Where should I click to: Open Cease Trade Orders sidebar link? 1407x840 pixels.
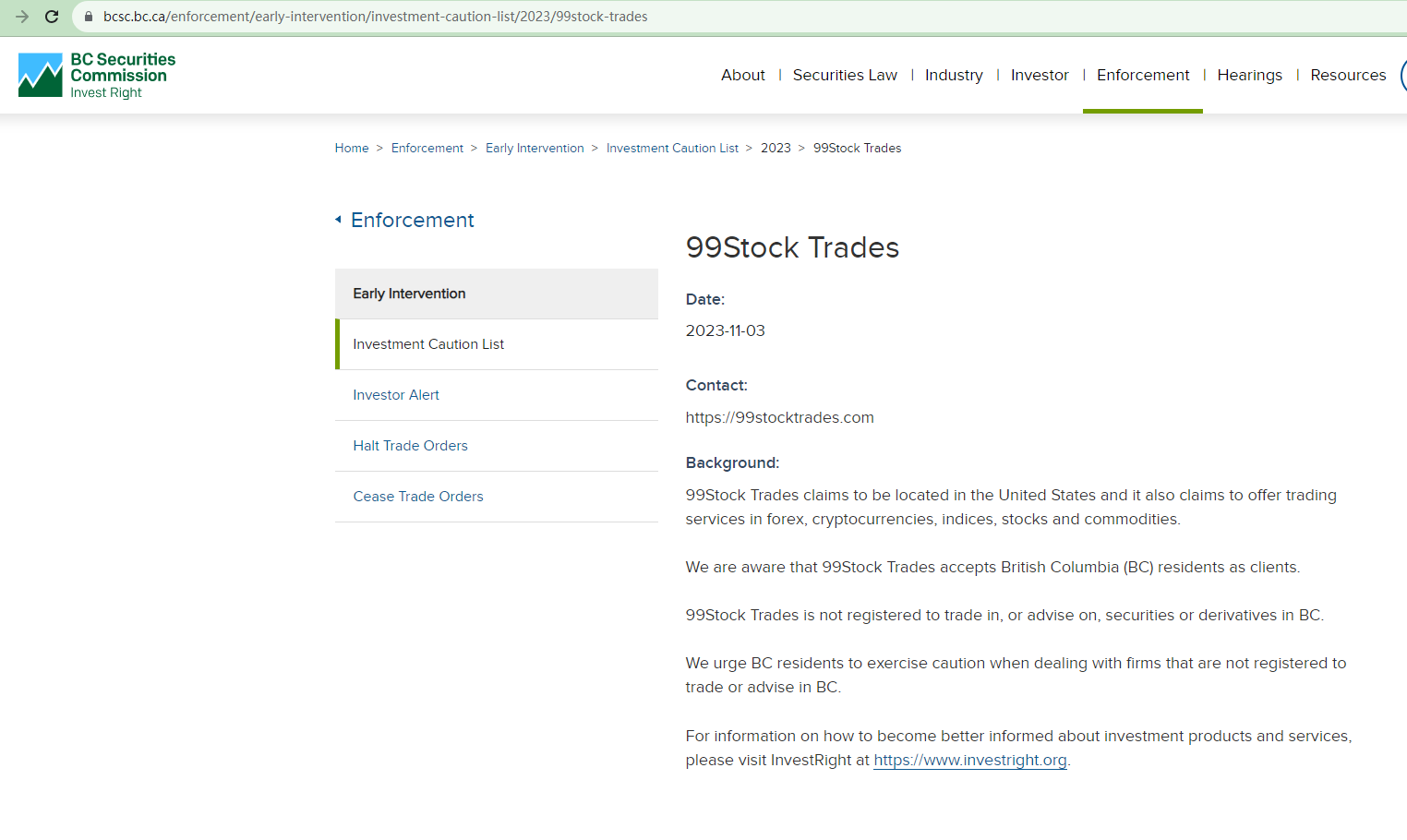tap(417, 497)
